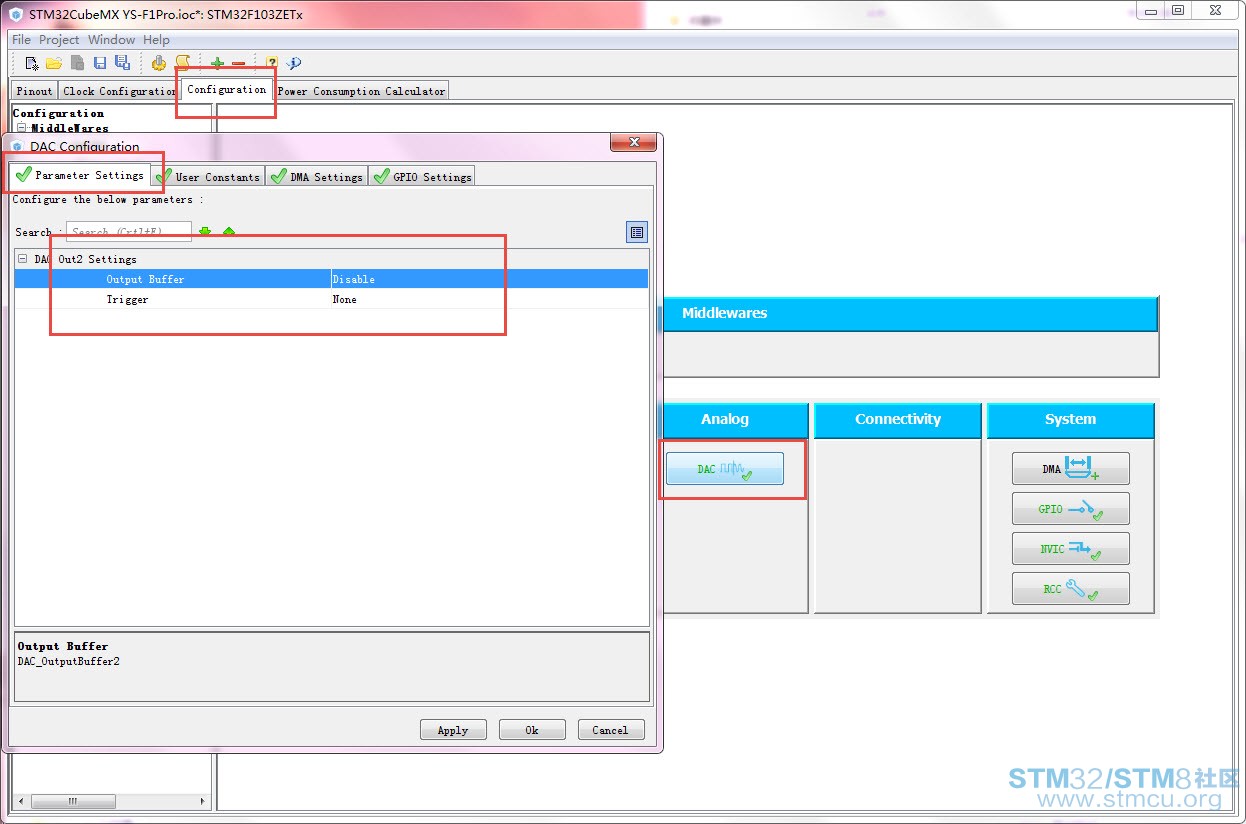Click the Analog panel header
The height and width of the screenshot is (824, 1246).
735,420
